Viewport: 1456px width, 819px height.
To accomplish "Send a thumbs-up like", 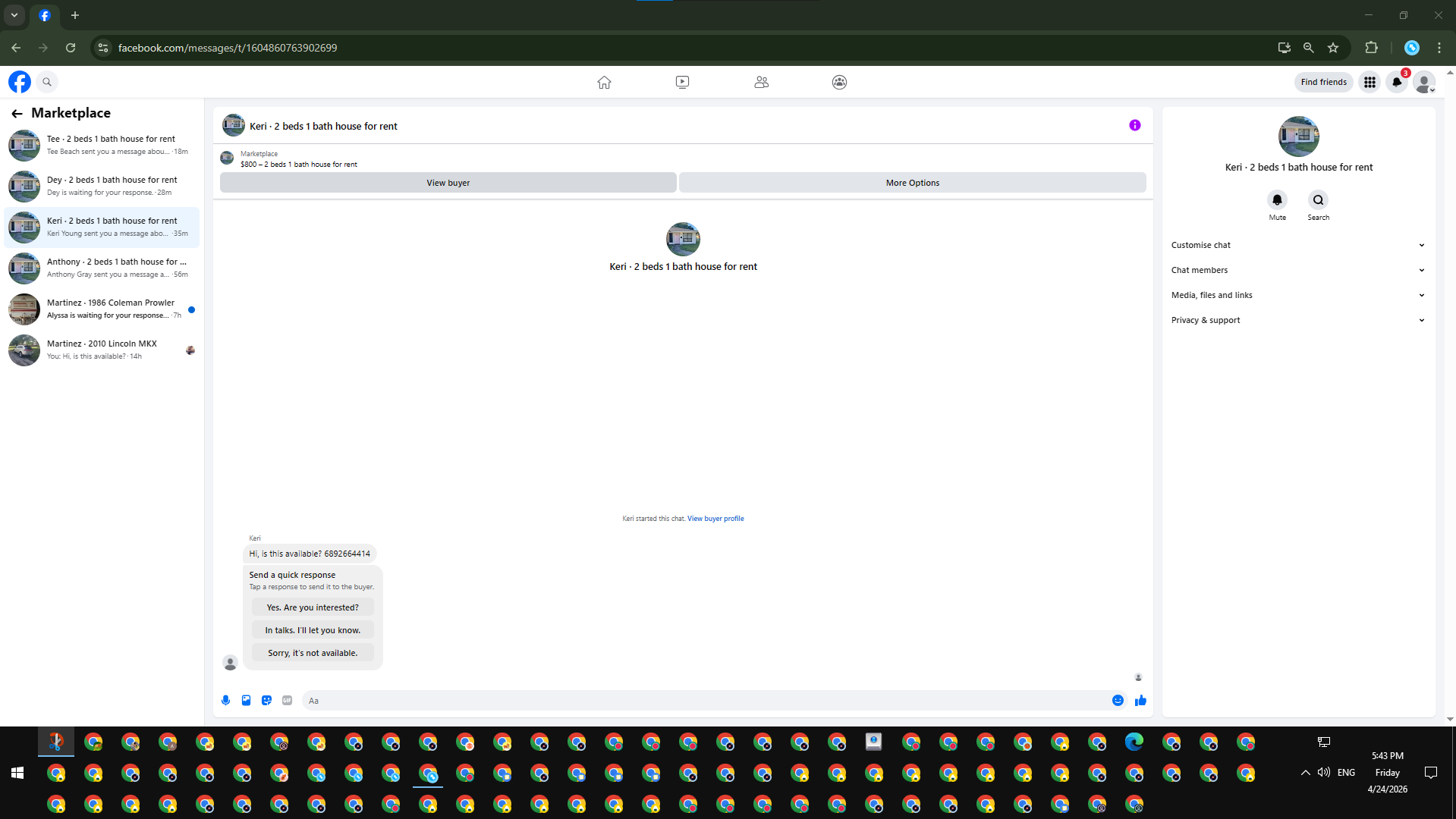I will [x=1140, y=701].
